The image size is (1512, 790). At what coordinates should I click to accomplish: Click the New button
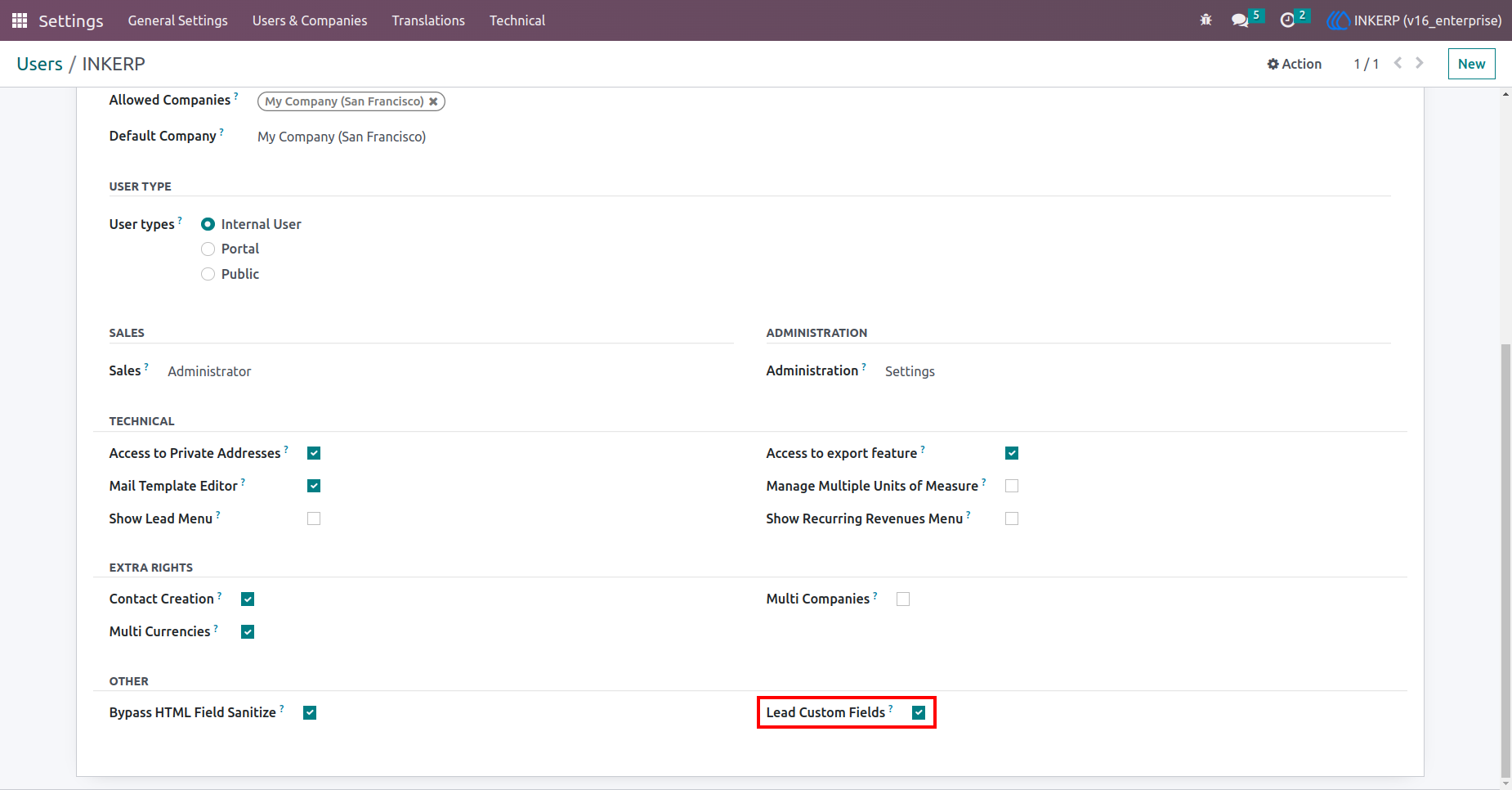click(x=1471, y=64)
